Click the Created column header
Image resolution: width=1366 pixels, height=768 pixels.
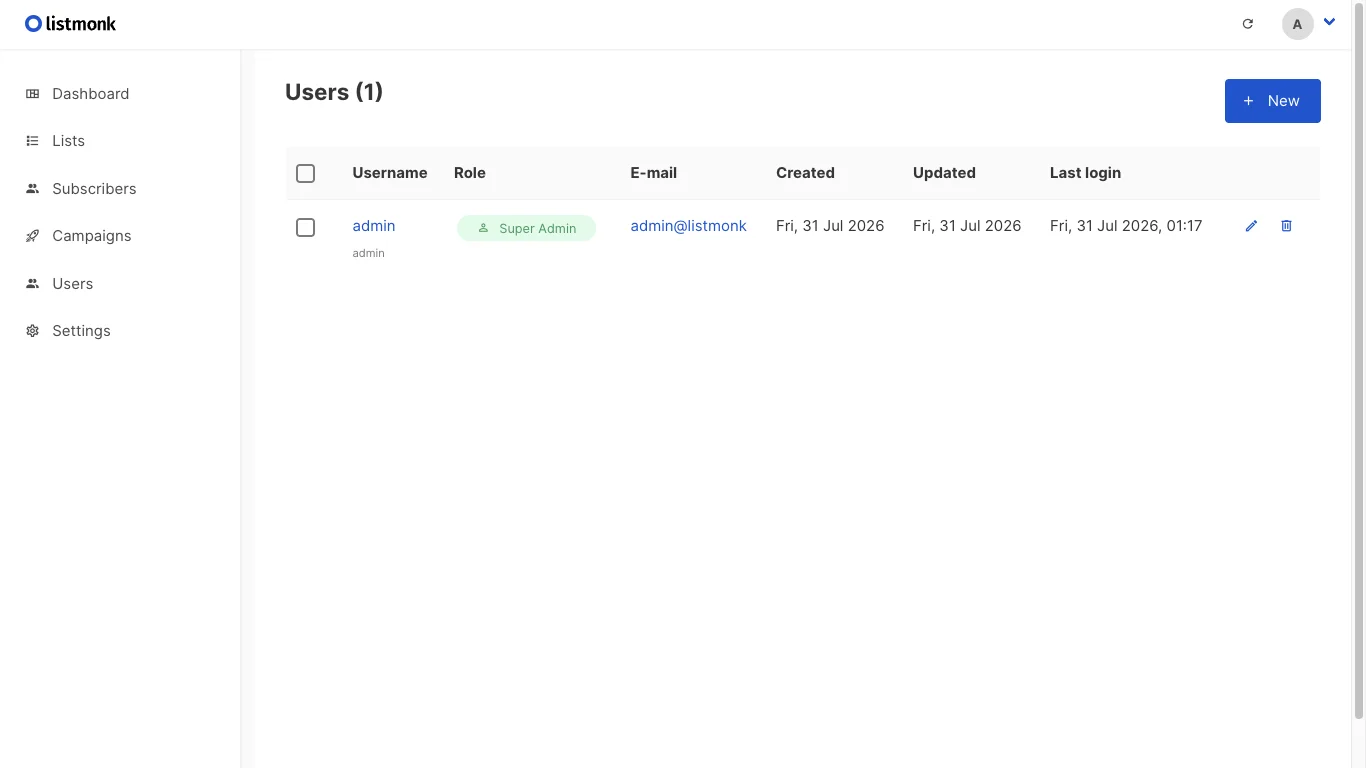tap(805, 173)
